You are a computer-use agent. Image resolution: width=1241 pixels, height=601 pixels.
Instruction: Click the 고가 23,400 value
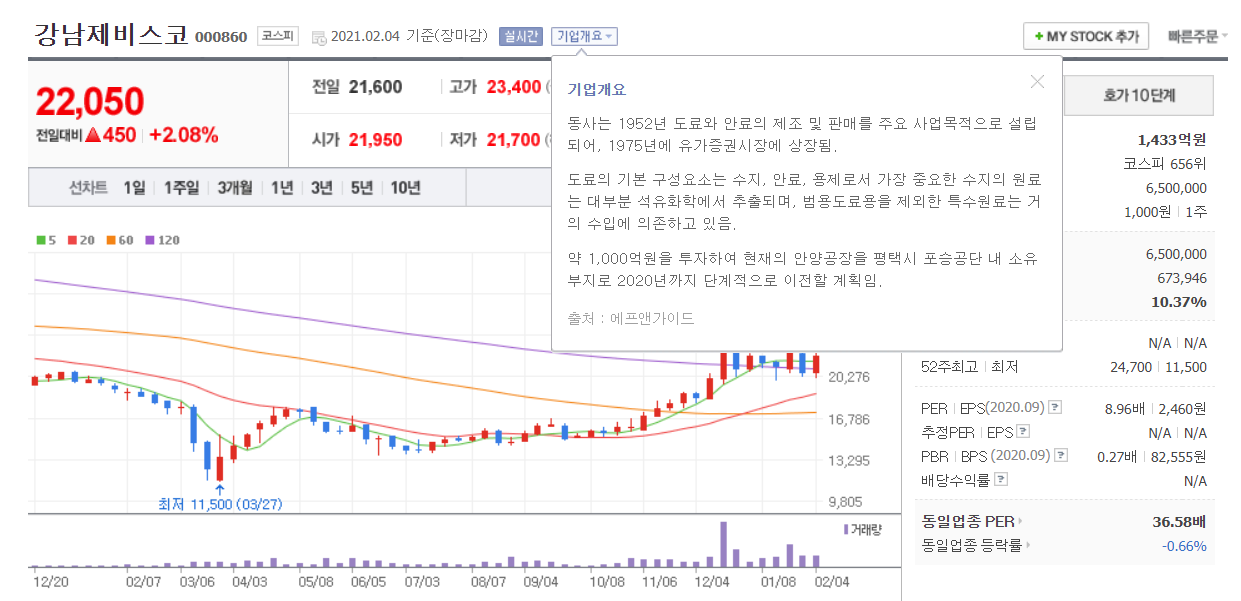514,87
